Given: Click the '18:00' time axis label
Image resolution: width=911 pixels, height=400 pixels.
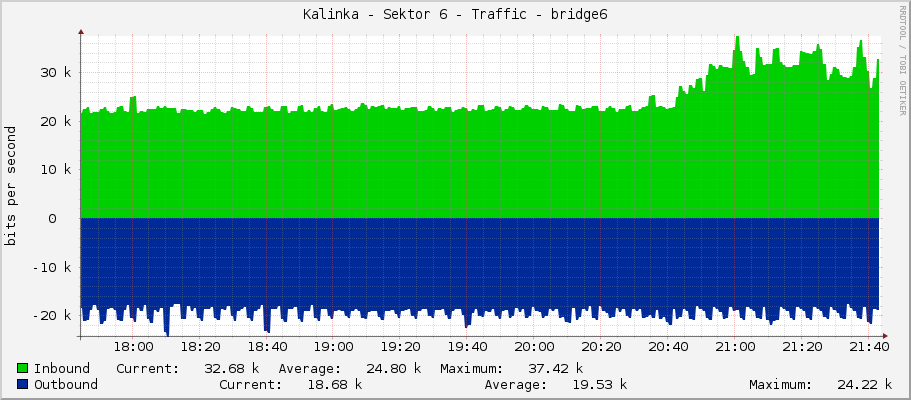Looking at the screenshot, I should point(135,347).
